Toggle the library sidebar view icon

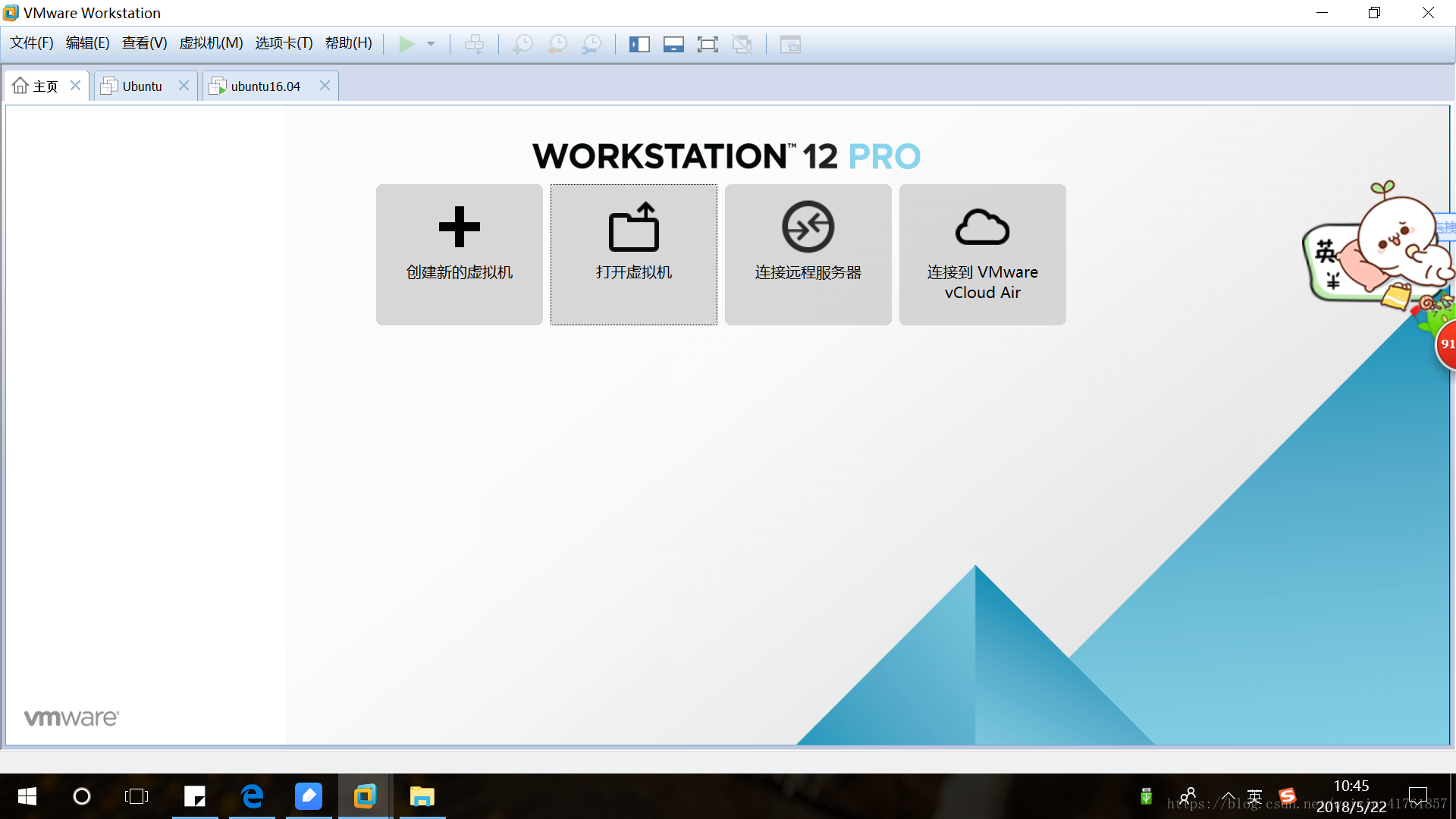[x=639, y=44]
